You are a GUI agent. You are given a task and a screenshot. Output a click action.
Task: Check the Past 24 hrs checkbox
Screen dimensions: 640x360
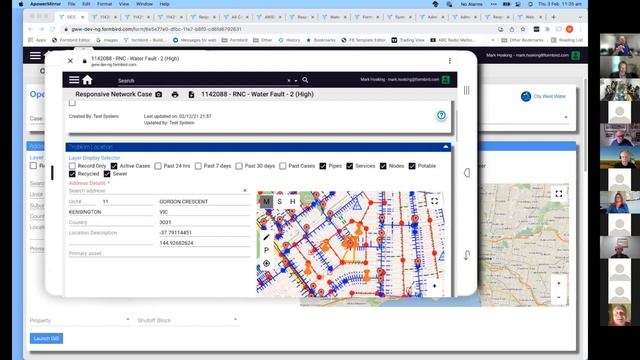pos(158,166)
